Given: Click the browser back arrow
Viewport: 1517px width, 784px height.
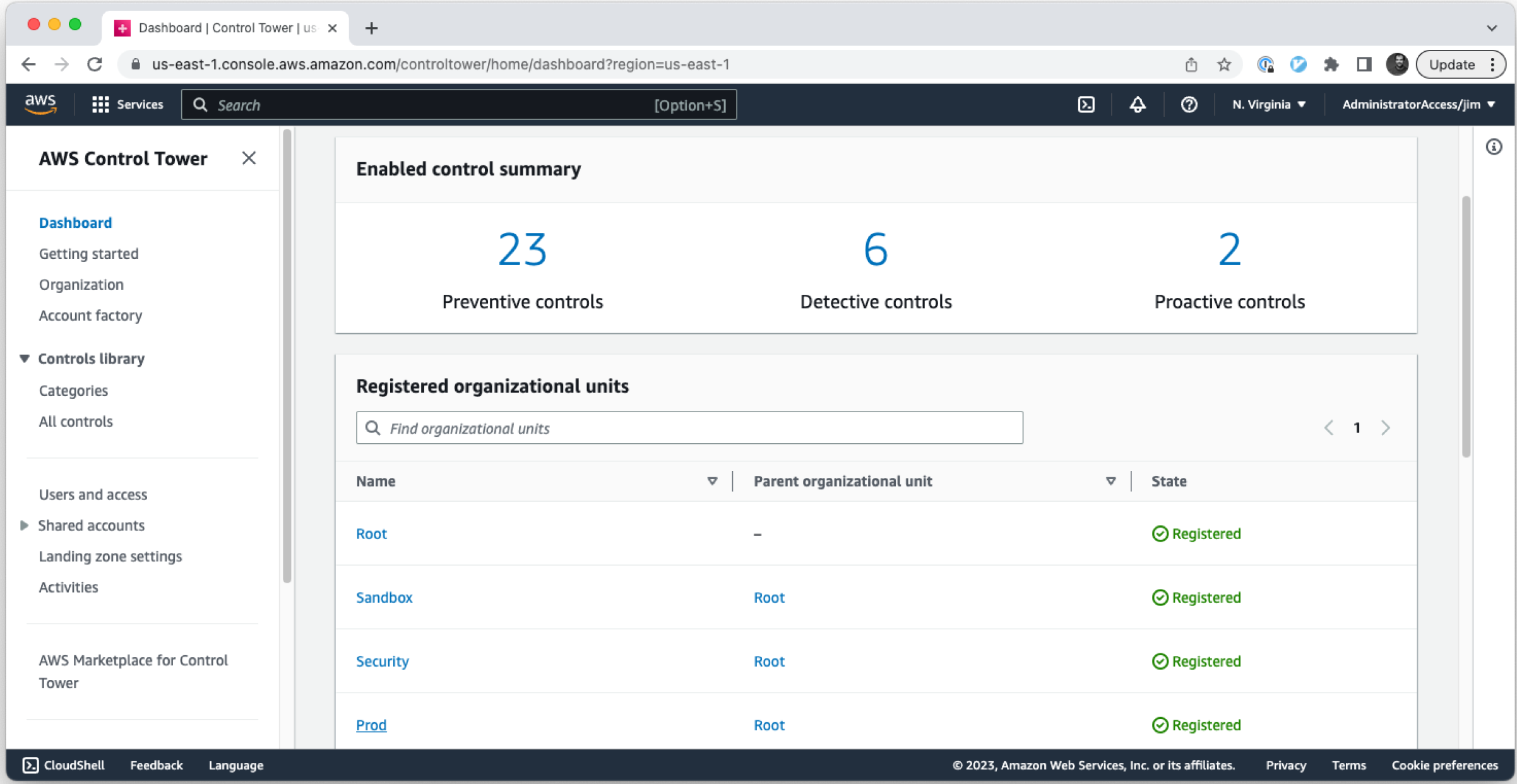Looking at the screenshot, I should [28, 64].
